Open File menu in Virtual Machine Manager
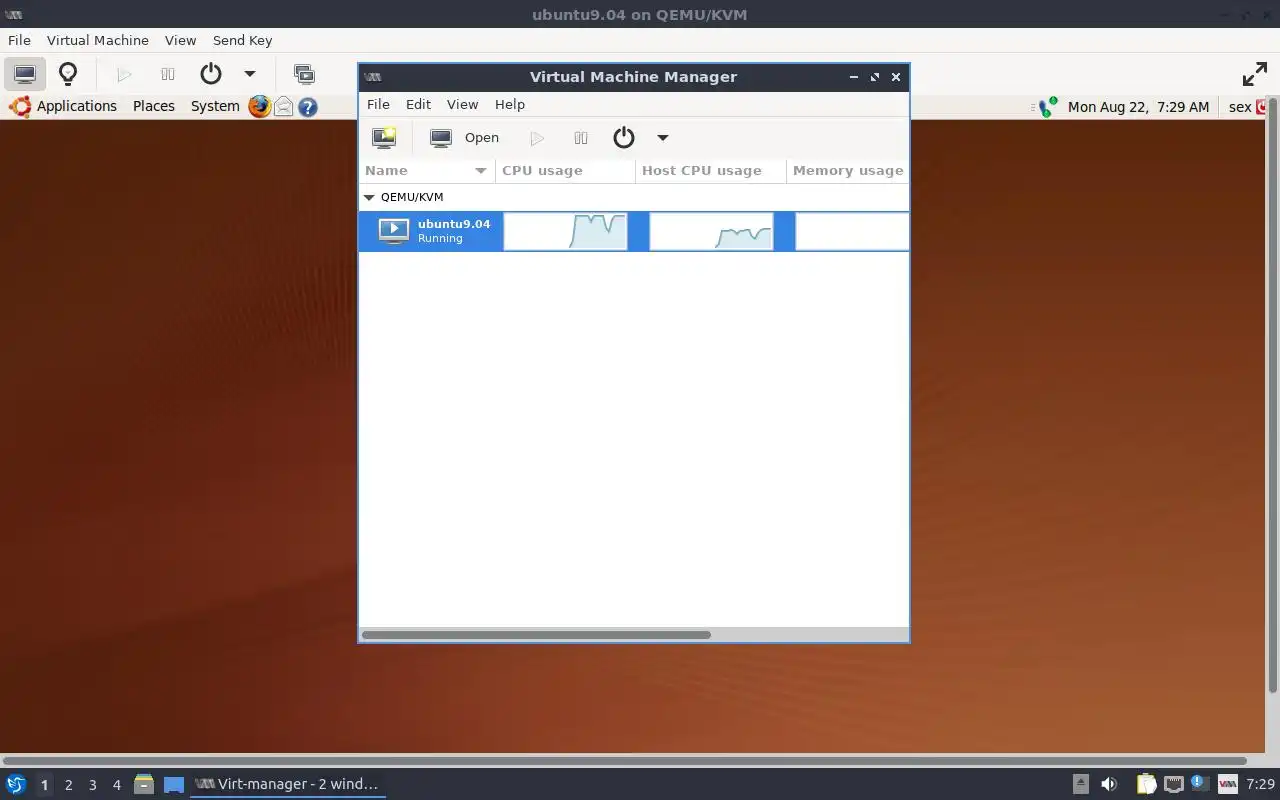Viewport: 1280px width, 800px height. tap(378, 104)
